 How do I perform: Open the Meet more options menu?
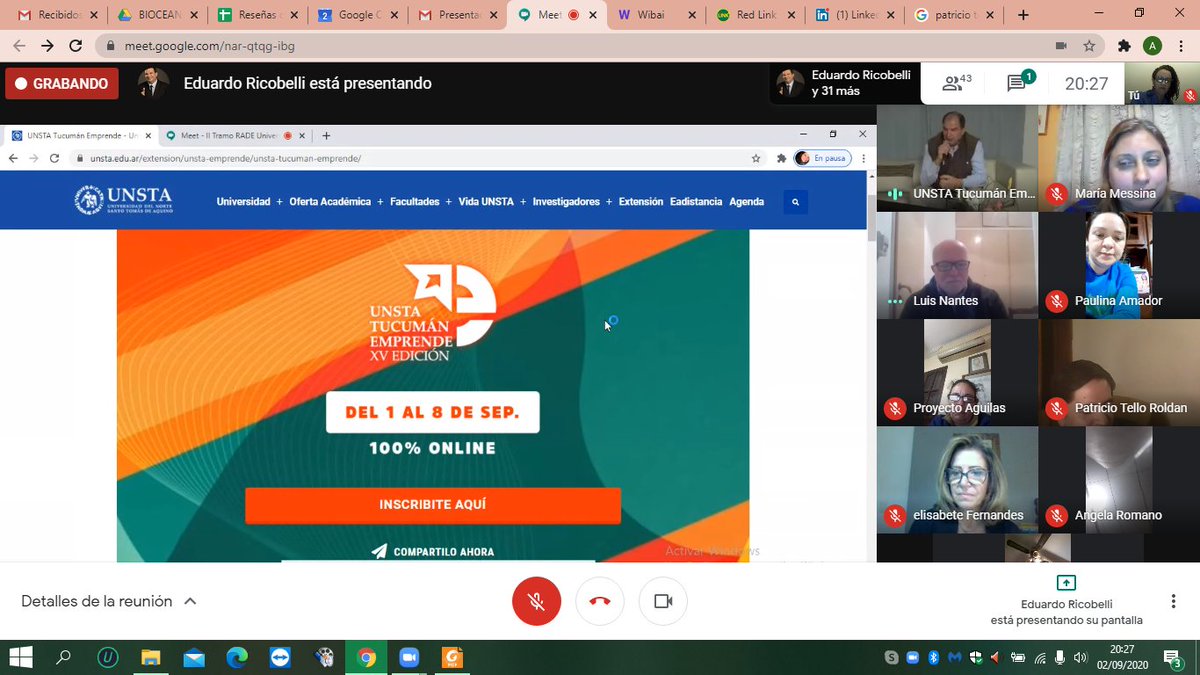click(x=1173, y=601)
